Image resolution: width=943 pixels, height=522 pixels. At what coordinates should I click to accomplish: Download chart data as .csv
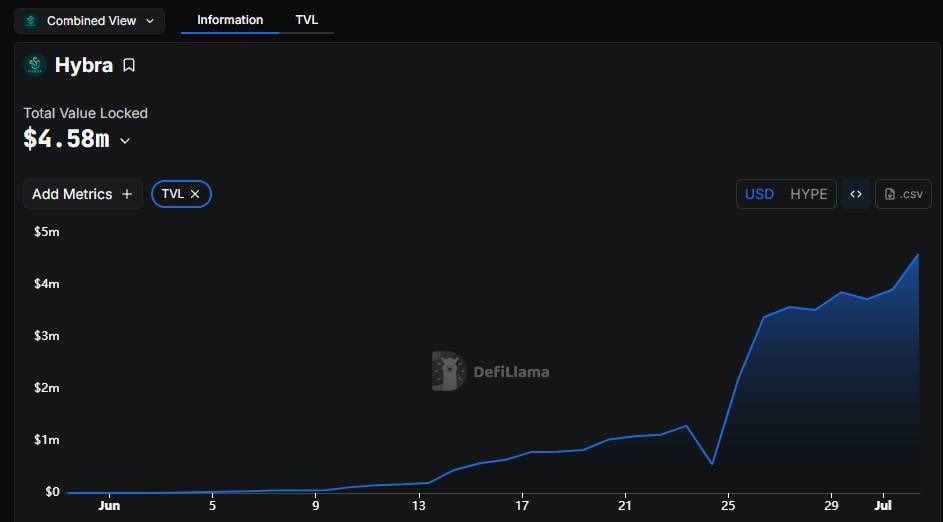903,194
